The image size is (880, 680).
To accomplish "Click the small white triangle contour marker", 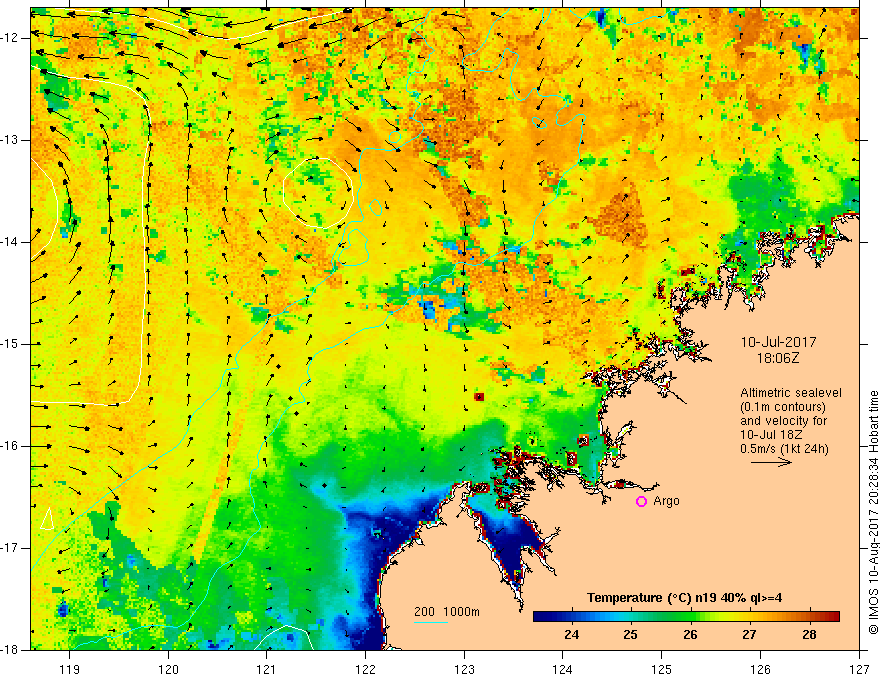I will click(48, 518).
